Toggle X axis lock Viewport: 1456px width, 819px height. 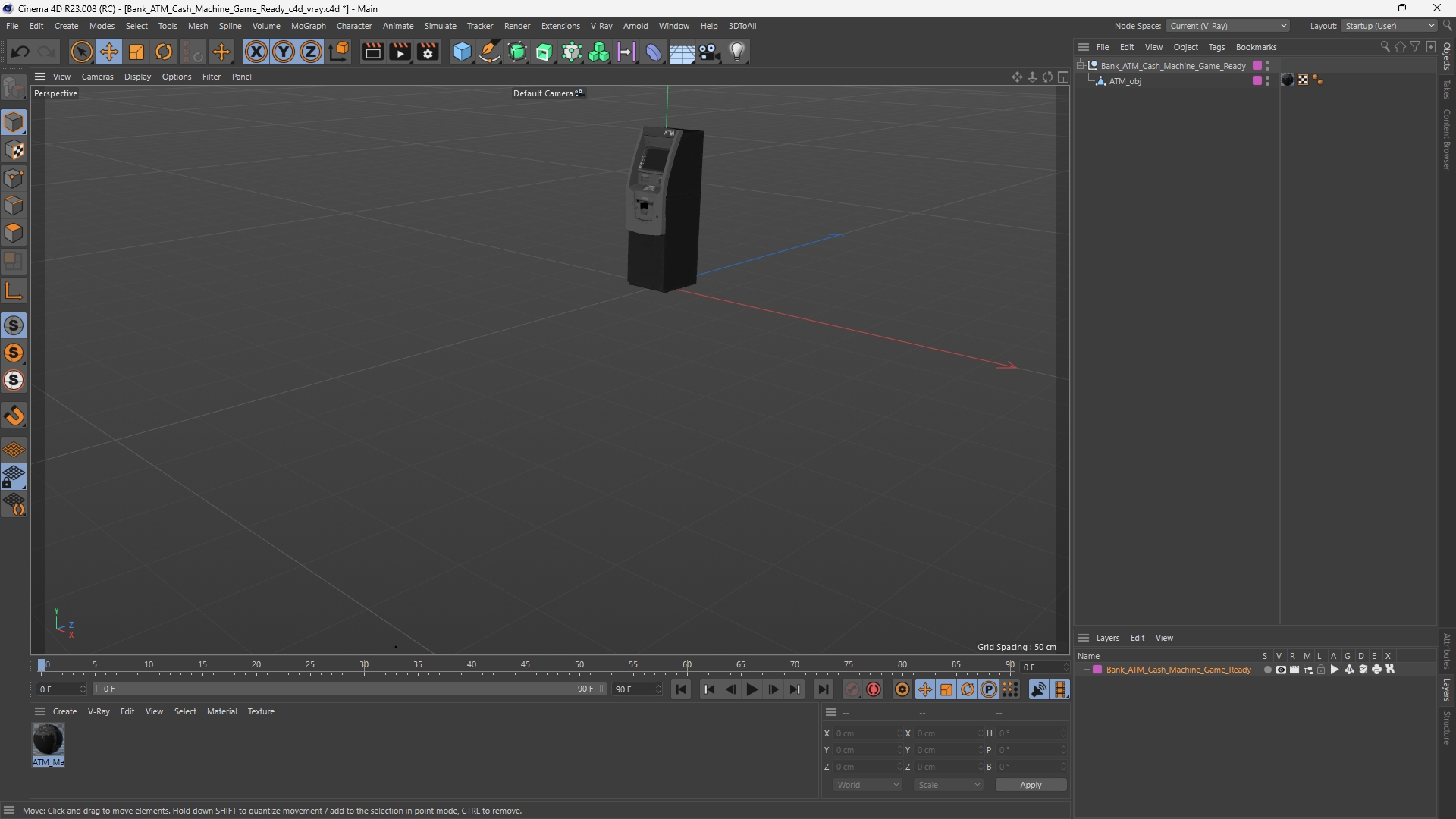(256, 52)
